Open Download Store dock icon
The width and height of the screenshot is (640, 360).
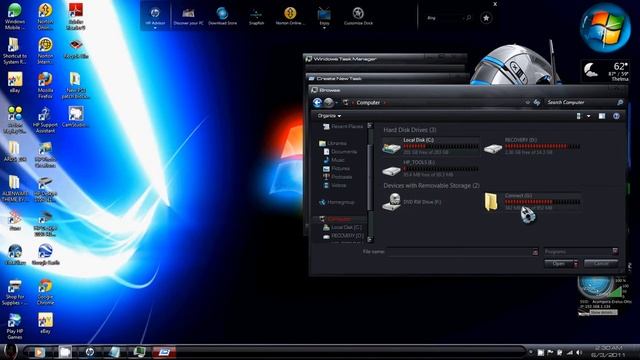tap(222, 16)
